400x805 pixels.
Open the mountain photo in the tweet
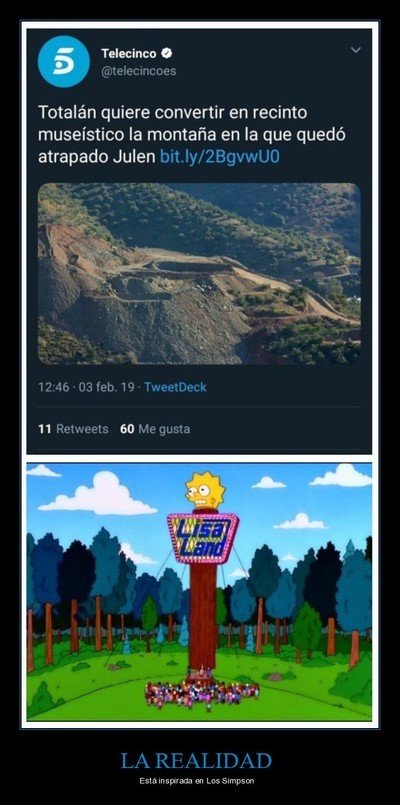199,274
